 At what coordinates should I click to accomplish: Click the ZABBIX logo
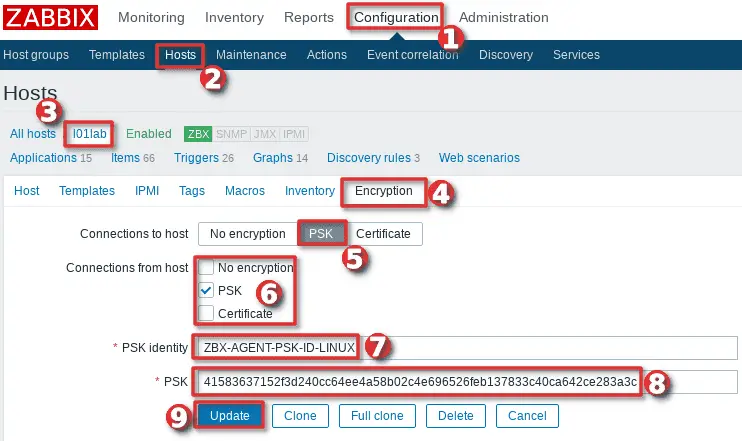[x=51, y=17]
